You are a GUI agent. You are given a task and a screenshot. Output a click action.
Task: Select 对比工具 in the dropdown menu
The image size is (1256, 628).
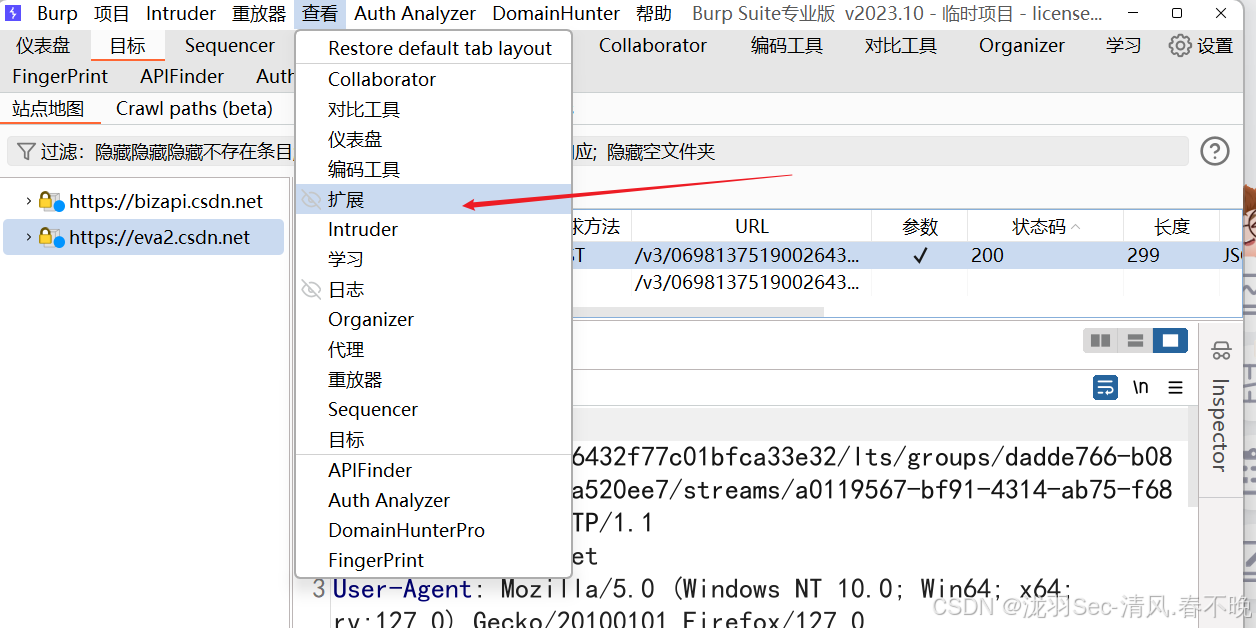click(434, 109)
